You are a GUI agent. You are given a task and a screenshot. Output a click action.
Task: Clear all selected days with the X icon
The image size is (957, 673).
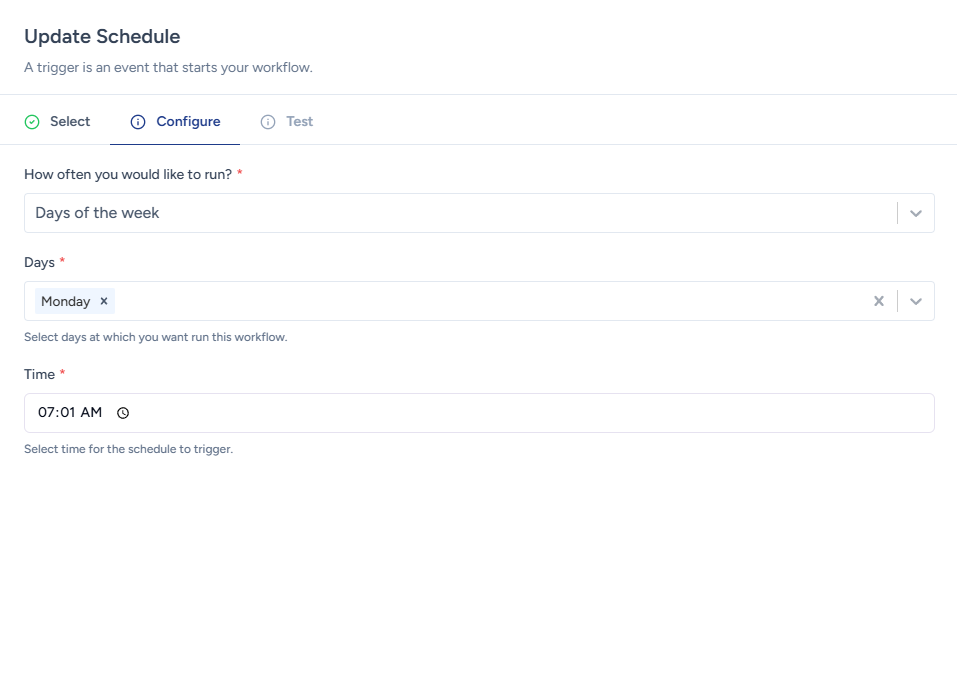pos(879,301)
